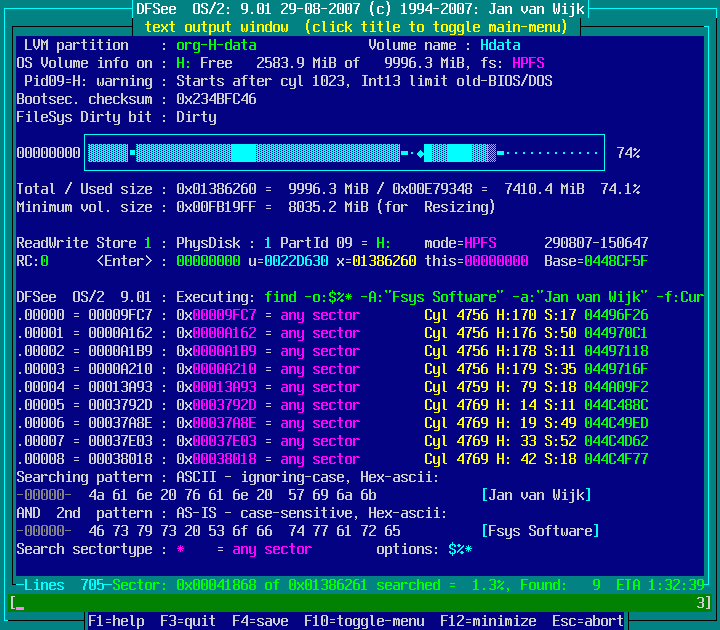Click physical sector number 044970C1
720x630 pixels.
(616, 333)
